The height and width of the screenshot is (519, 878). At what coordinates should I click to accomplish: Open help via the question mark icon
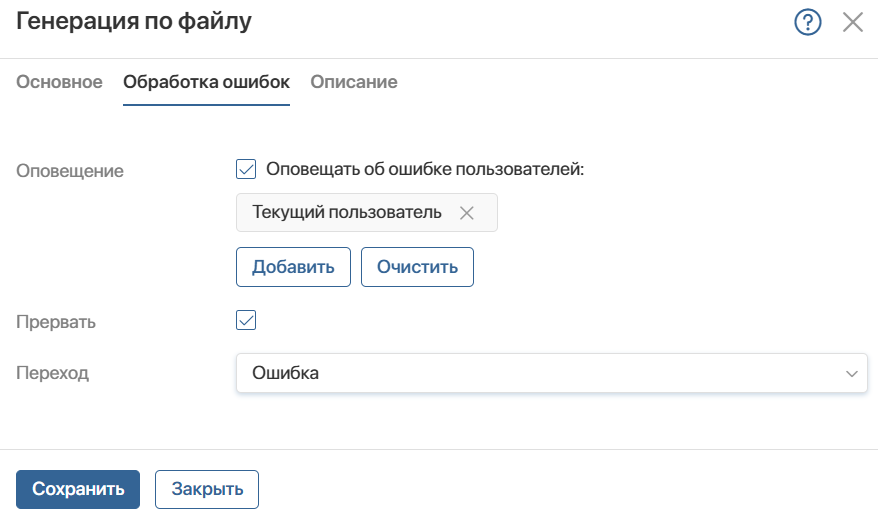click(x=807, y=22)
